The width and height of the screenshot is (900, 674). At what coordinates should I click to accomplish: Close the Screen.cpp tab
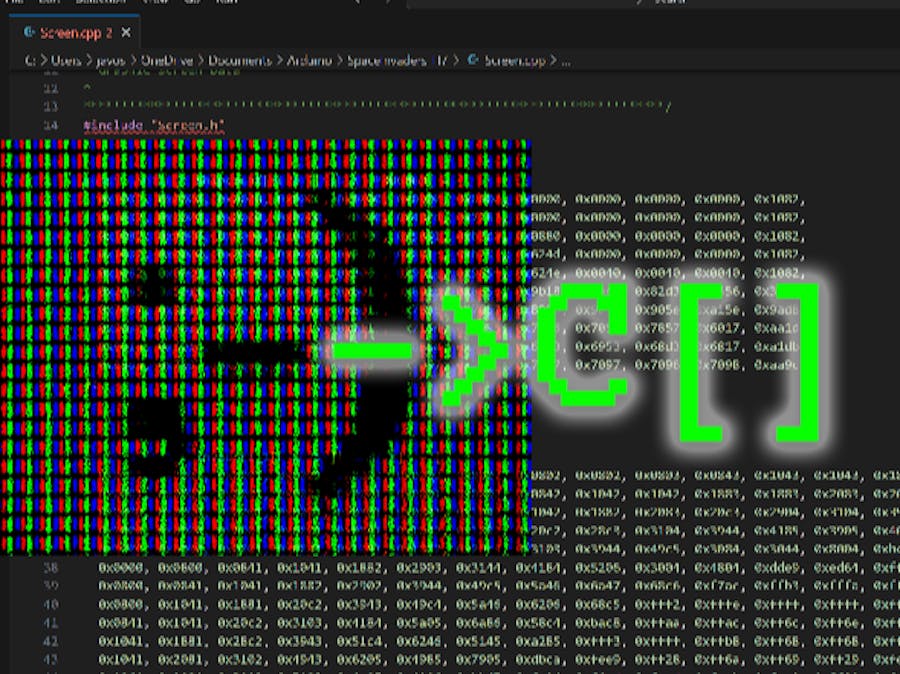click(126, 33)
